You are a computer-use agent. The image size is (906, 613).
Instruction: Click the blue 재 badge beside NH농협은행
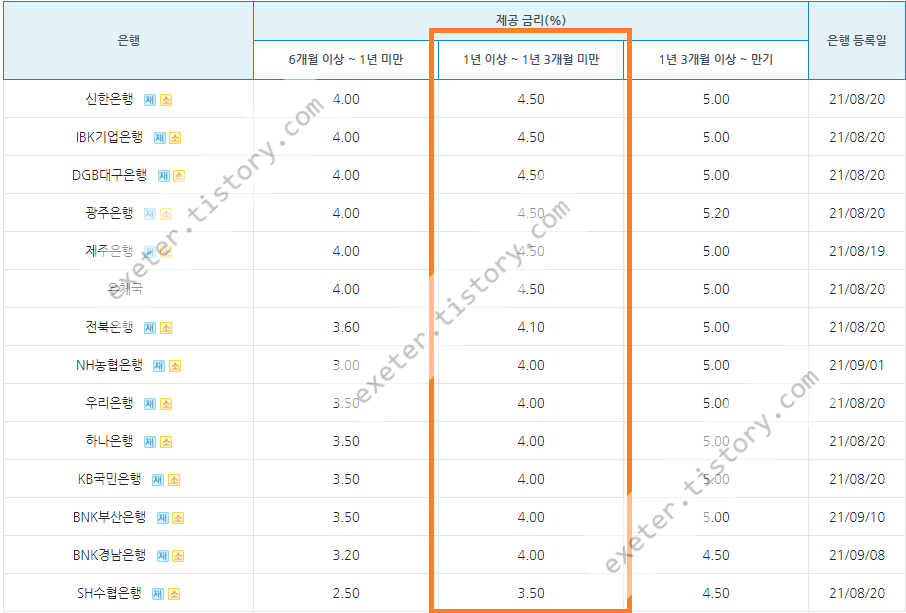coord(159,366)
